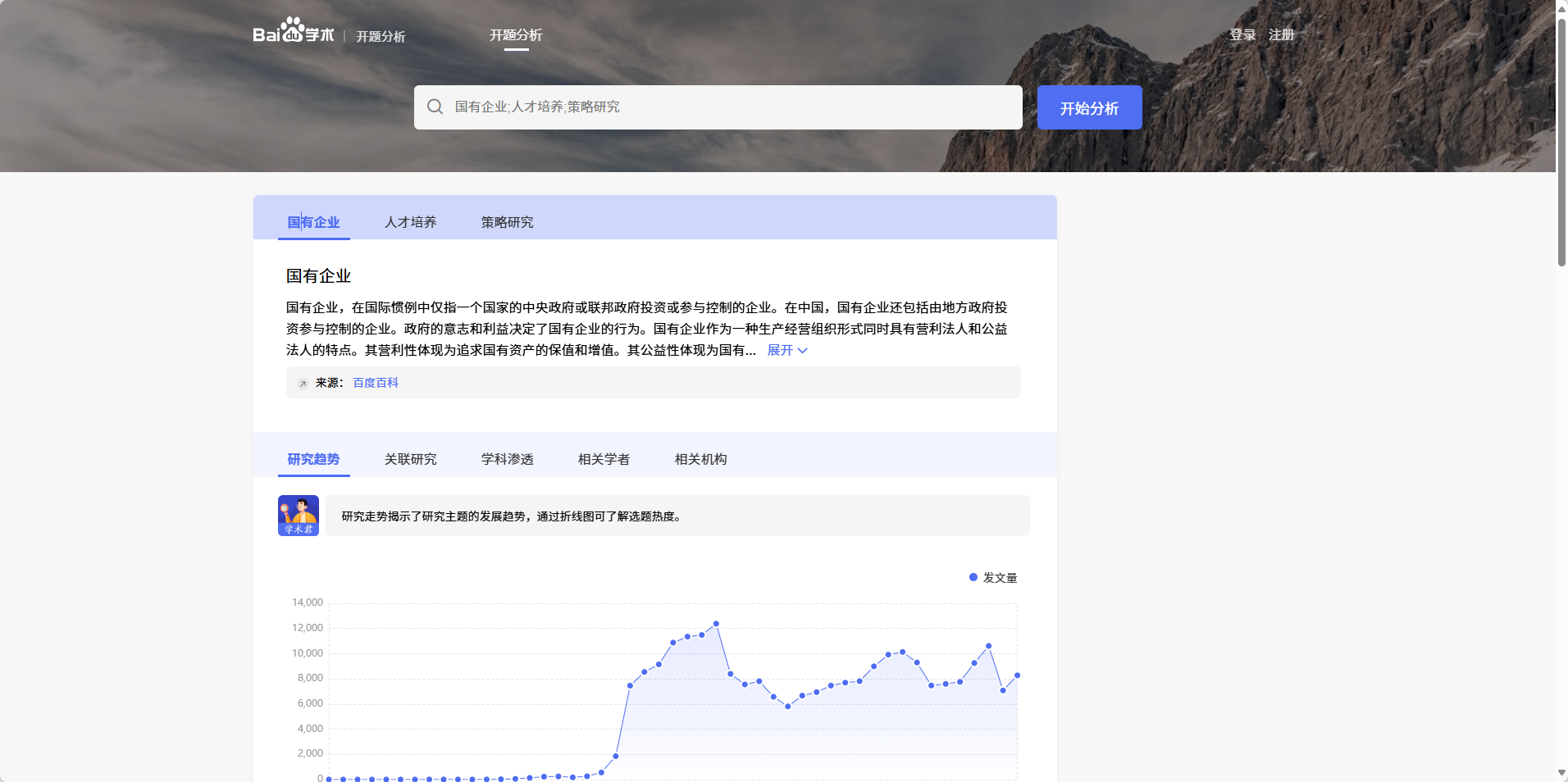Click the 14,000 axis label

tap(308, 602)
